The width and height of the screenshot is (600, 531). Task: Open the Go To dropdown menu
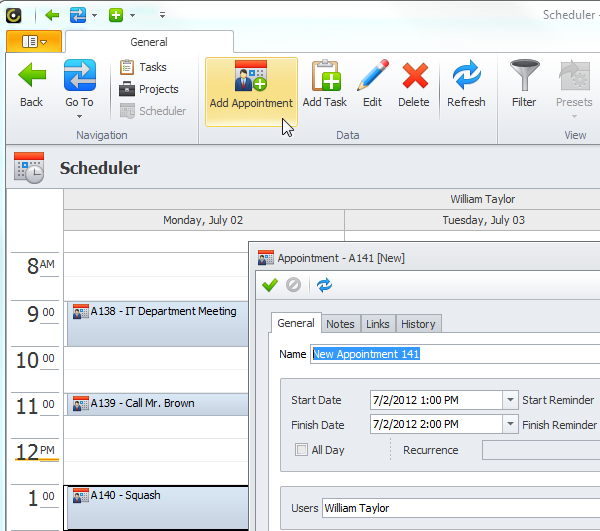[x=79, y=118]
